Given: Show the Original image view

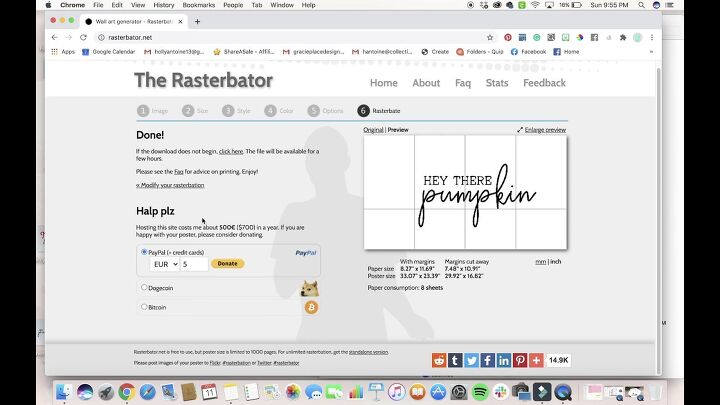Looking at the screenshot, I should [373, 130].
